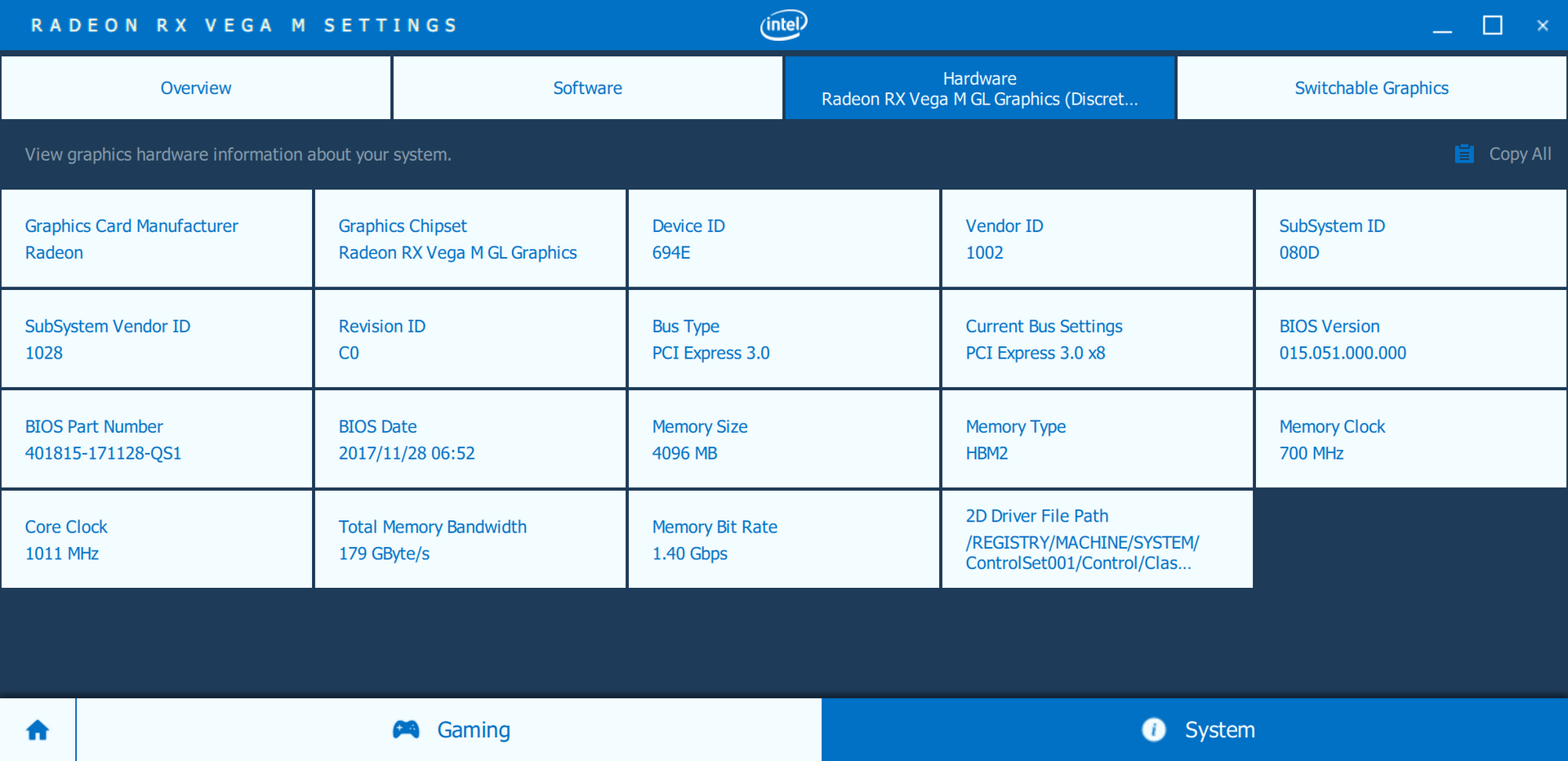Click the 'View graphics hardware information' description
Screen dimensions: 1568x761
click(238, 154)
